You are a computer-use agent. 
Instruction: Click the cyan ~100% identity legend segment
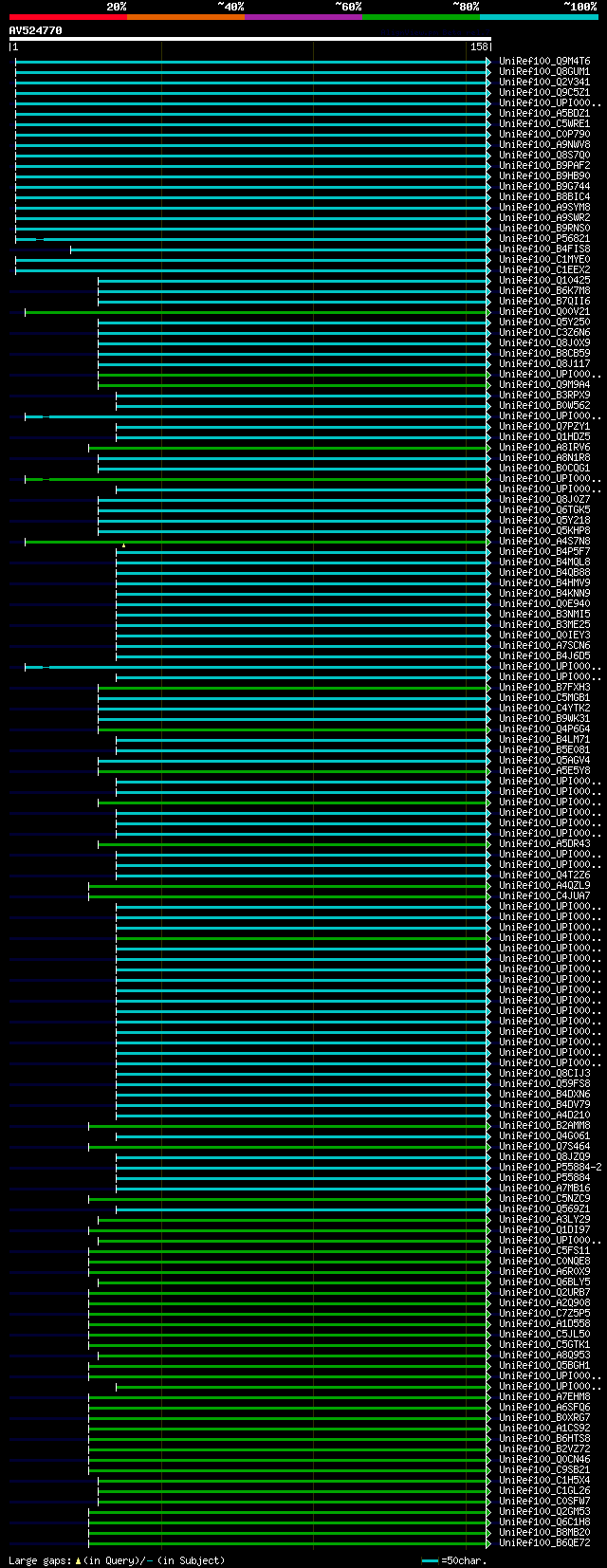539,17
